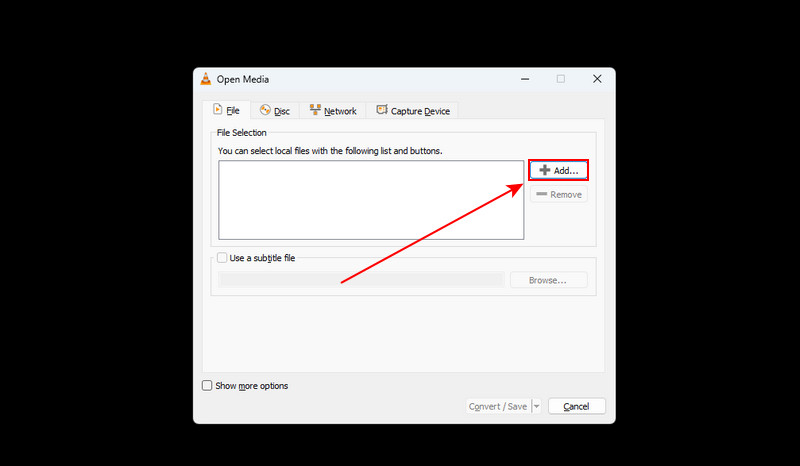
Task: Click the Browse... subtitle button
Action: [548, 280]
